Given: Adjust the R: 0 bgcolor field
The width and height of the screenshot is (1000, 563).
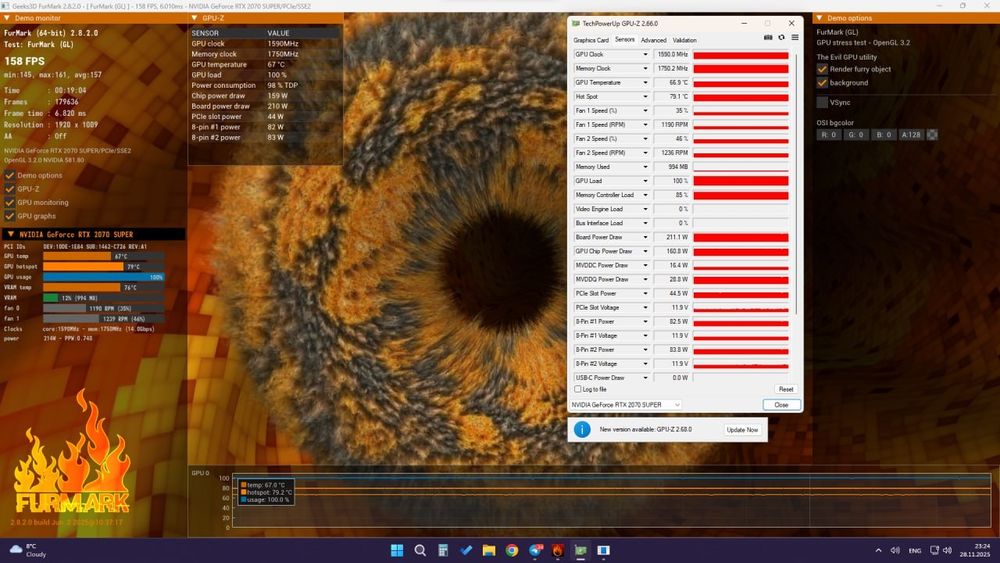Looking at the screenshot, I should pos(828,135).
